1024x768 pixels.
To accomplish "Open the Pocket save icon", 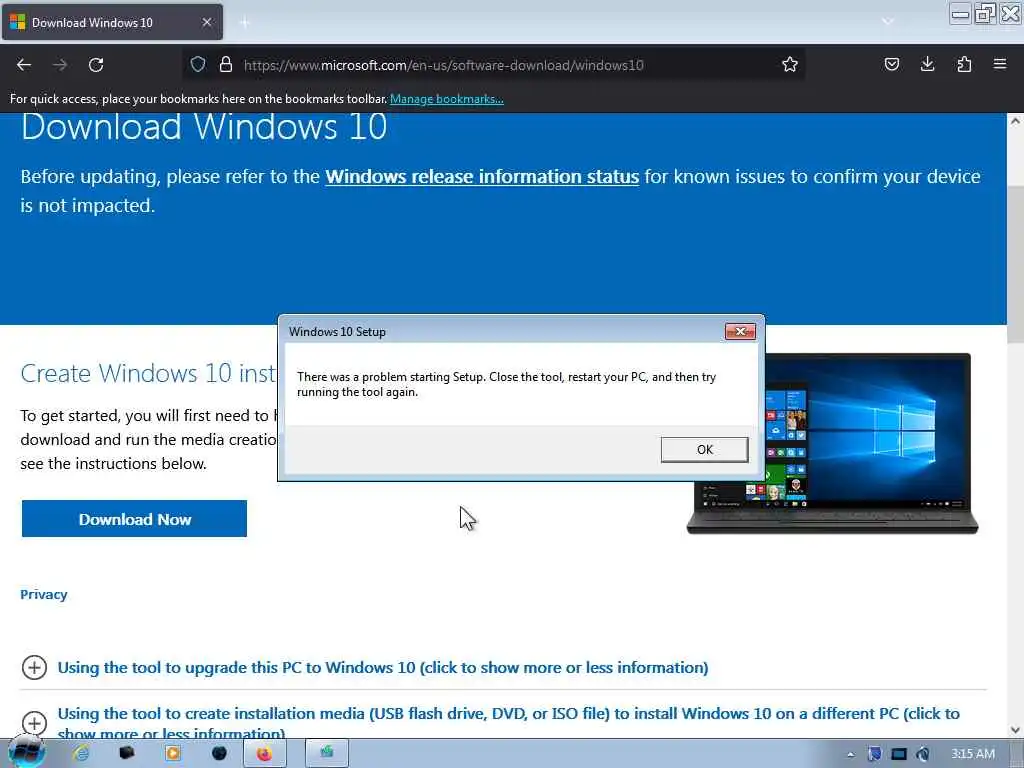I will 891,64.
